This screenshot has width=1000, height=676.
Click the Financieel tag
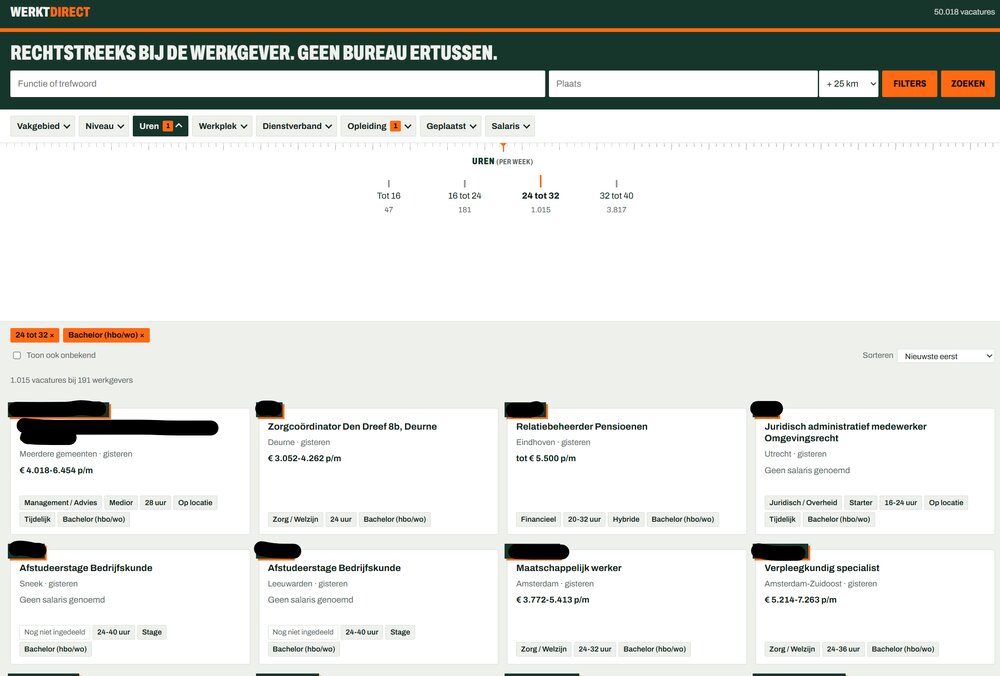[538, 519]
